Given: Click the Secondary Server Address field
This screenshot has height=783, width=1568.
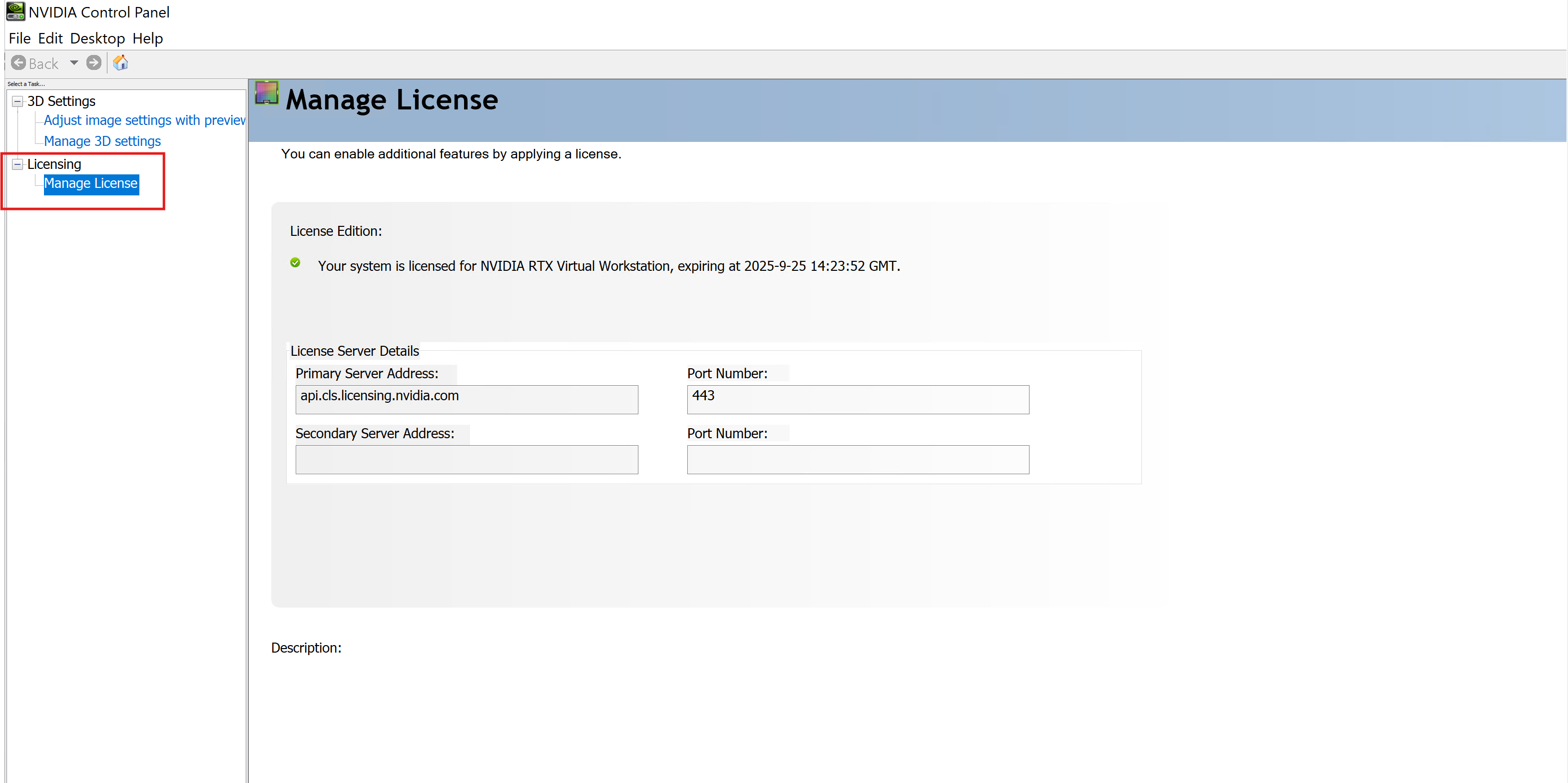Looking at the screenshot, I should coord(466,460).
